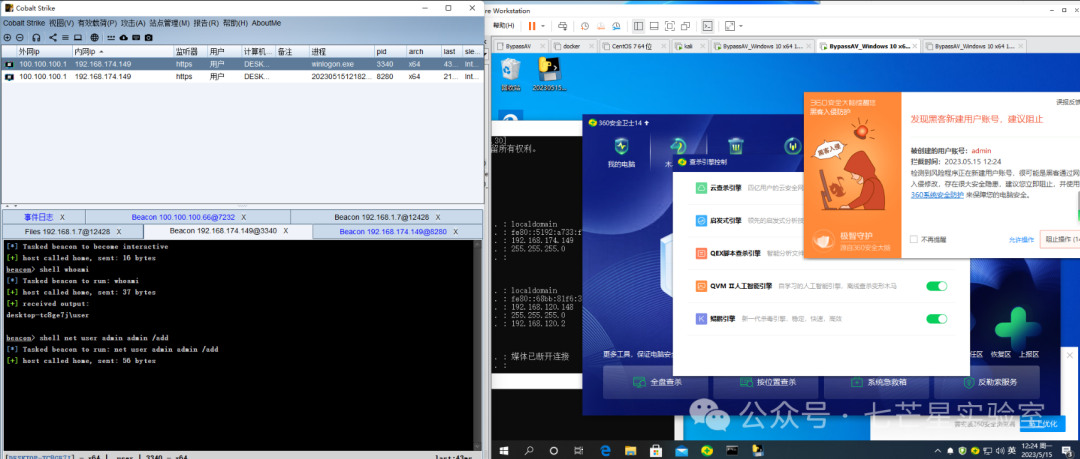1080x459 pixels.
Task: Switch VMware to Unity mode icon
Action: [685, 26]
